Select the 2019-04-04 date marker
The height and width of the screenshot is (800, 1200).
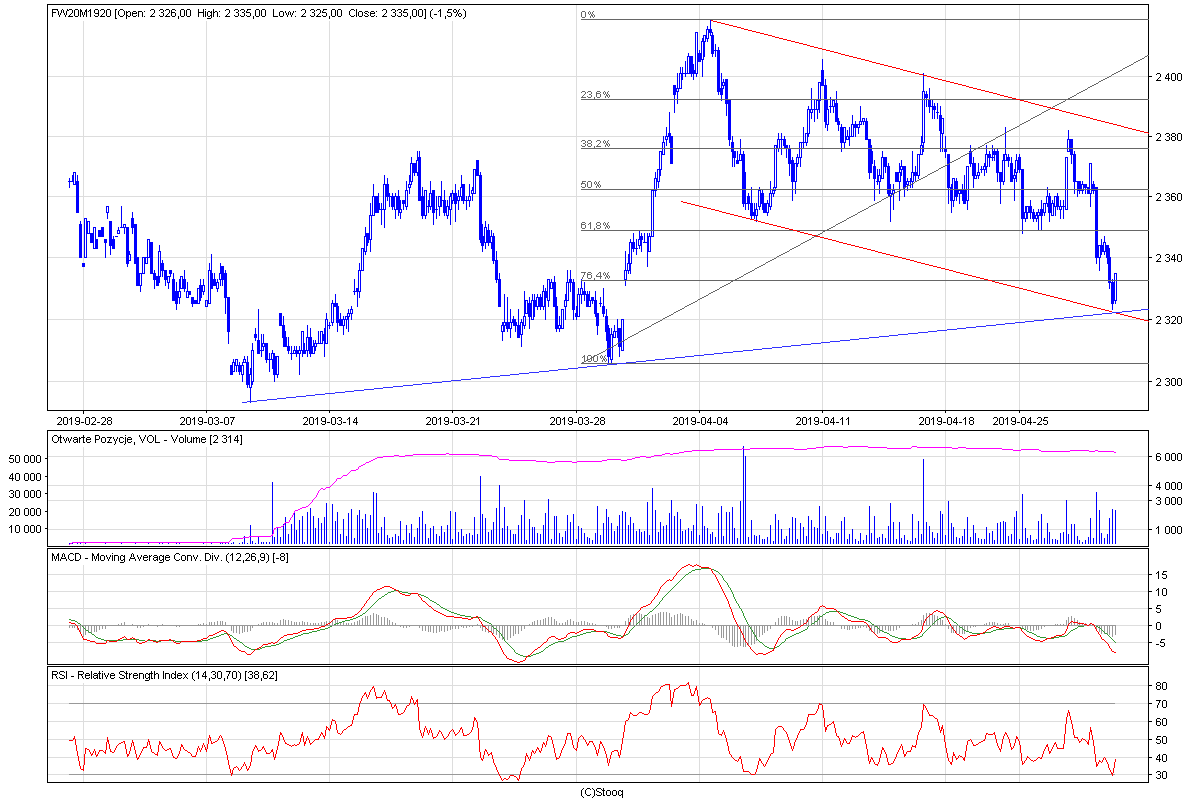click(699, 420)
